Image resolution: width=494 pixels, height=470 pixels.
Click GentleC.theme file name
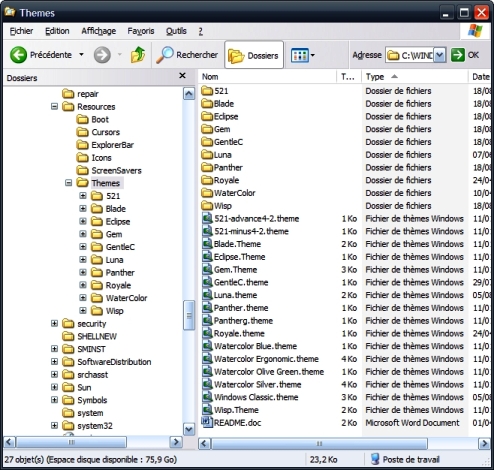(x=241, y=282)
